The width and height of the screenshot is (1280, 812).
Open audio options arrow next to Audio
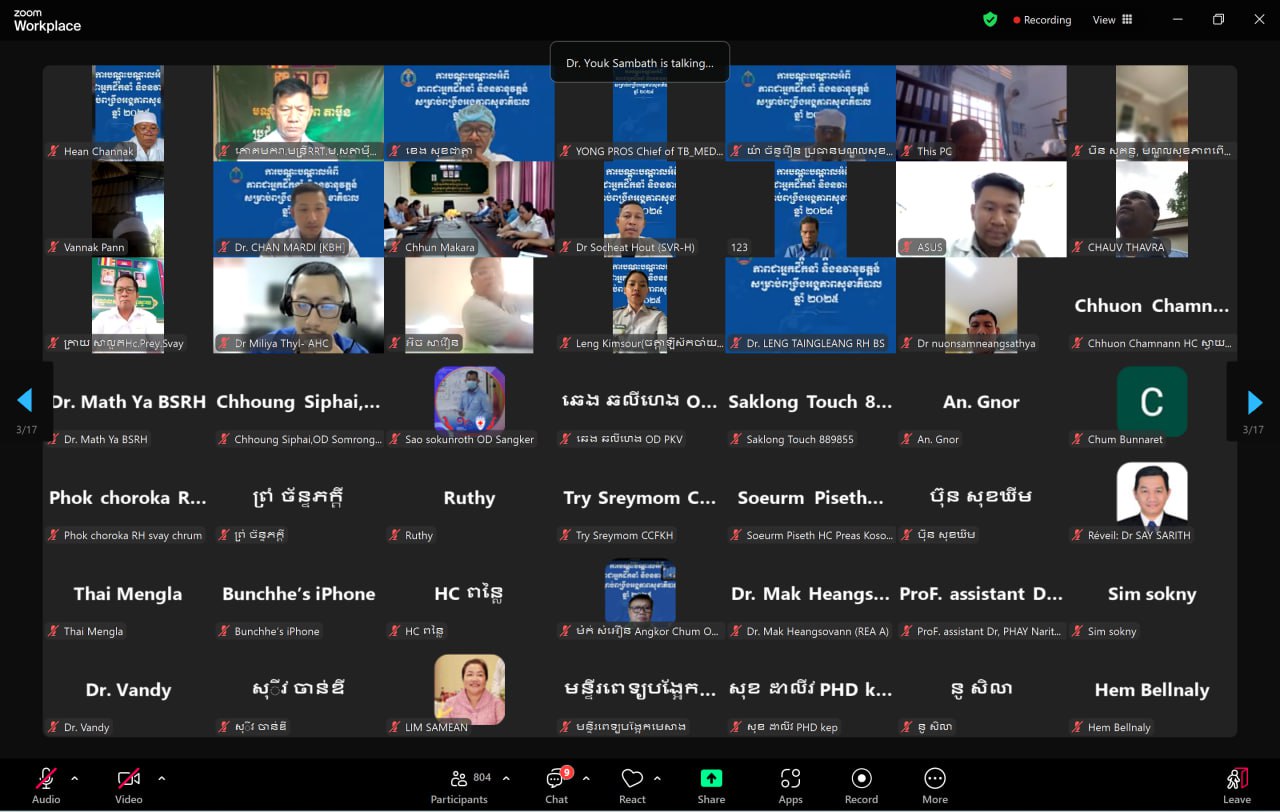75,778
